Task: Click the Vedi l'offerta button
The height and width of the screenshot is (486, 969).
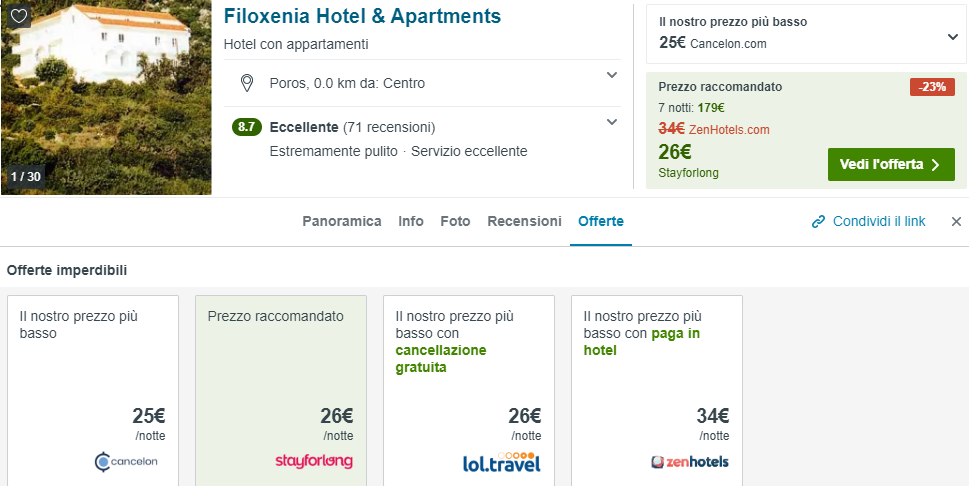Action: [891, 164]
